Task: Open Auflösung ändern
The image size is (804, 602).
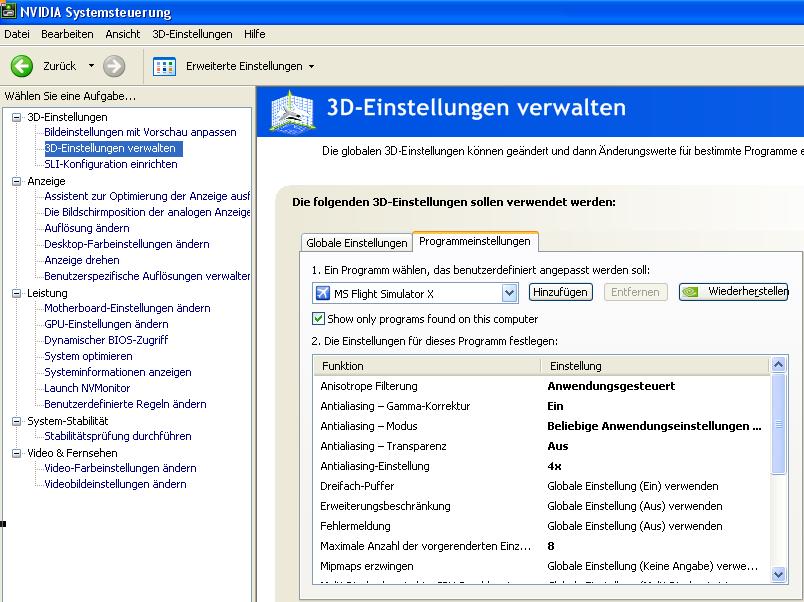Action: [87, 228]
